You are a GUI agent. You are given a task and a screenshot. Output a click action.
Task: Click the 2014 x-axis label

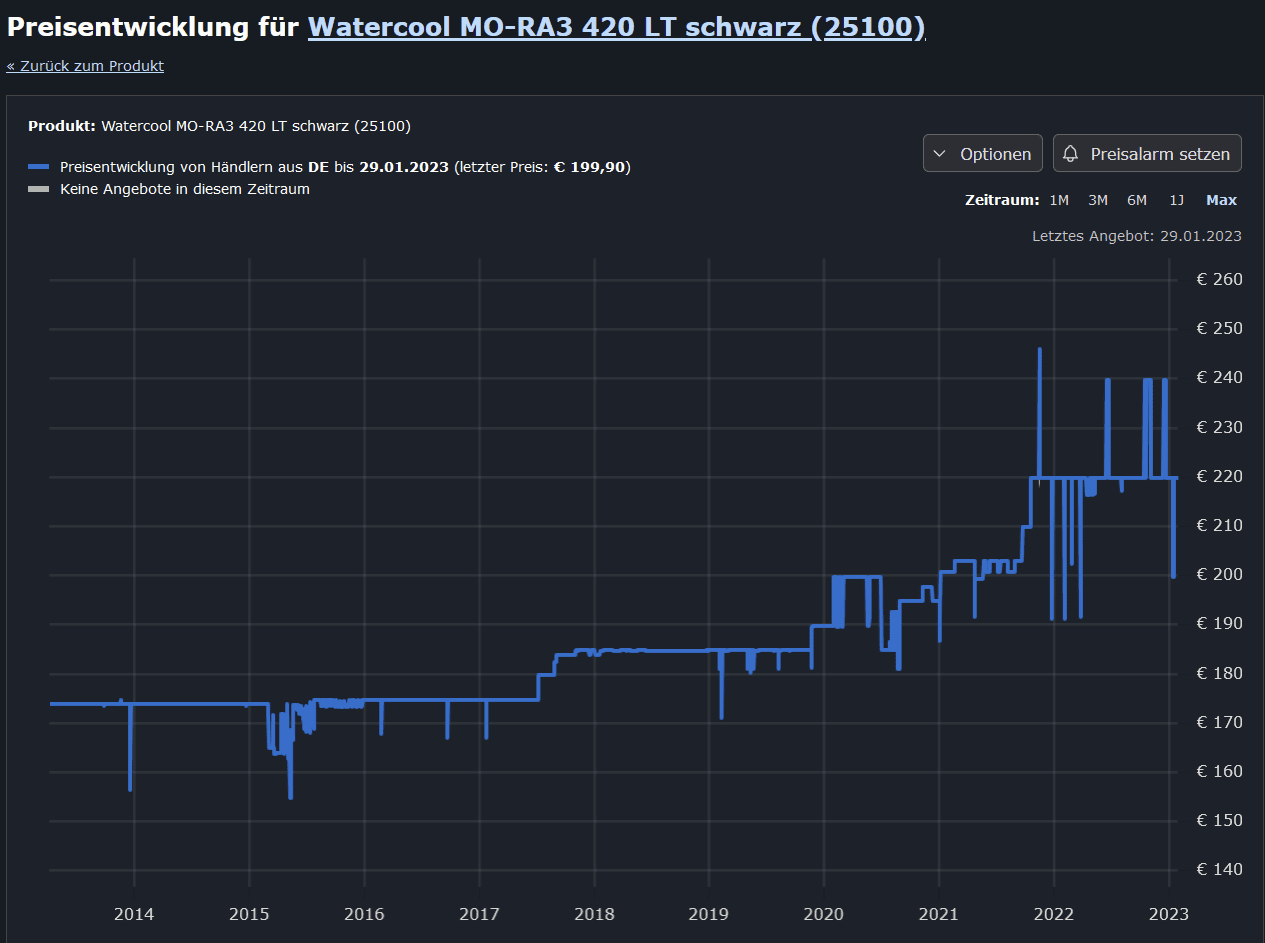[134, 914]
